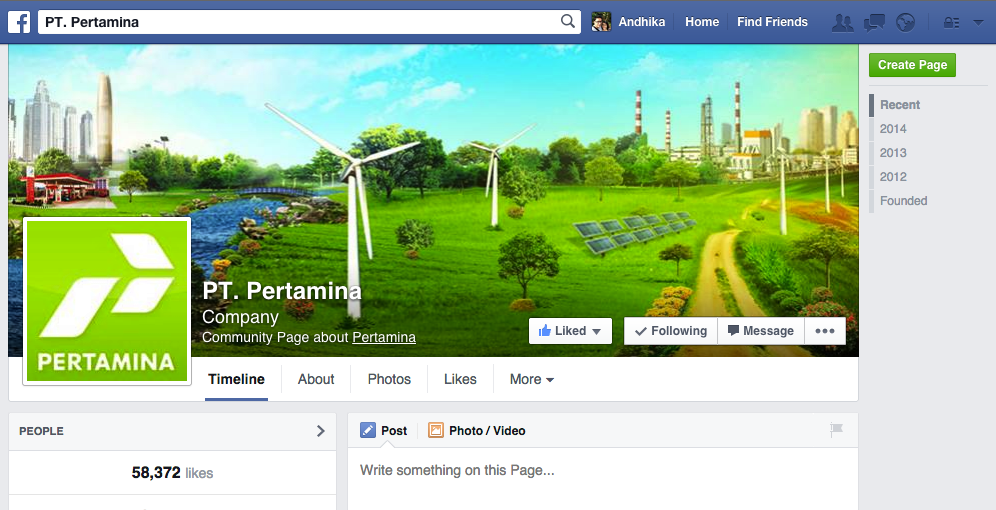Open the privacy shortcuts lock icon
The height and width of the screenshot is (510, 996).
[x=951, y=22]
